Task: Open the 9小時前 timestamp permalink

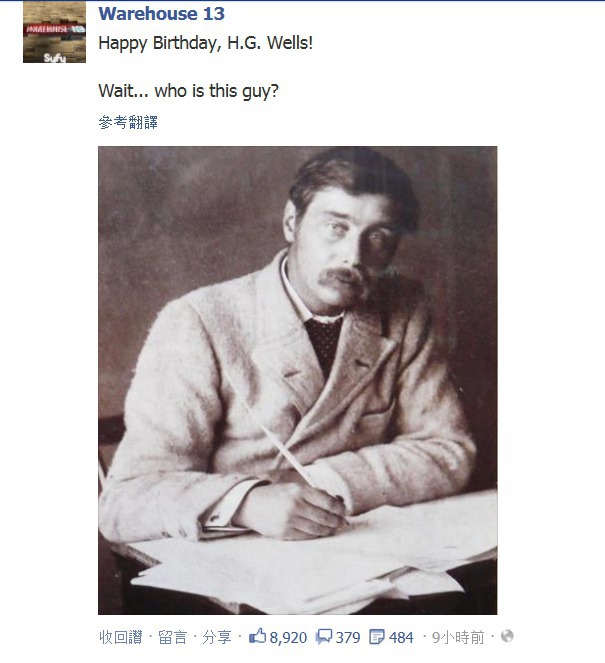Action: coord(458,637)
